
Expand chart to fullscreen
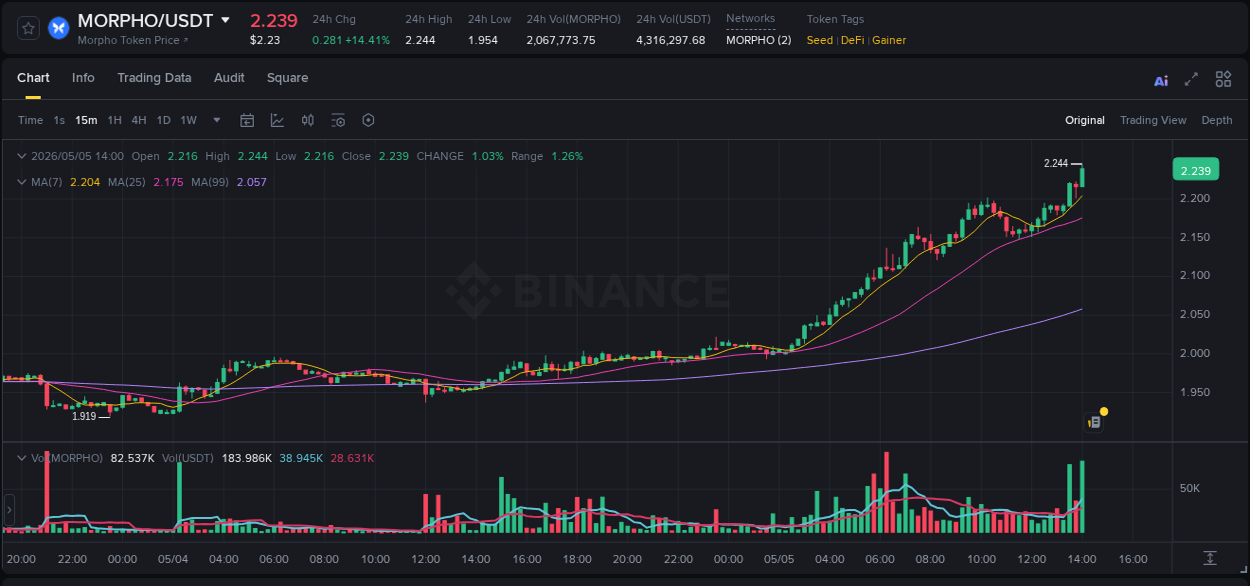click(x=1191, y=79)
